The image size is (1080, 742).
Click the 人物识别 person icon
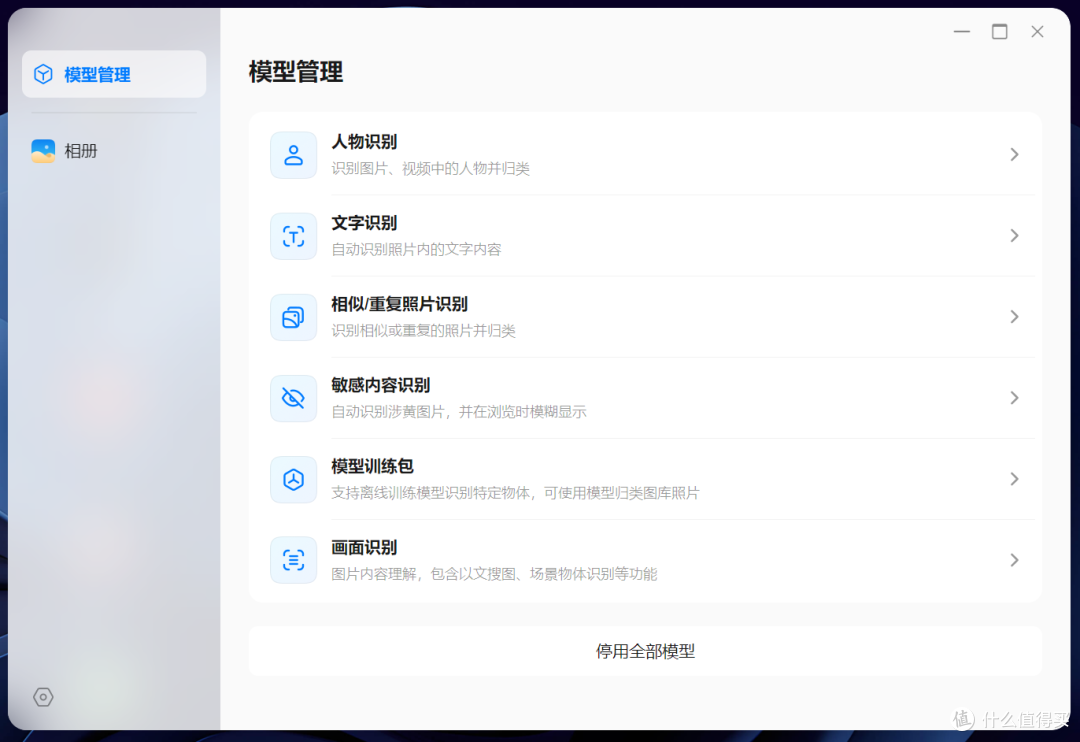click(293, 155)
